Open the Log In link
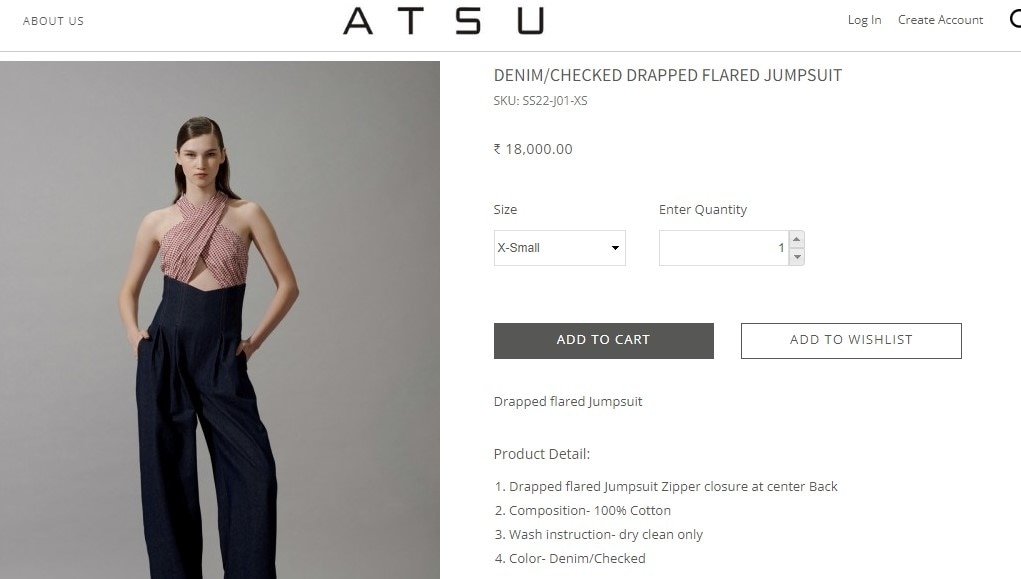The image size is (1021, 579). pyautogui.click(x=864, y=20)
